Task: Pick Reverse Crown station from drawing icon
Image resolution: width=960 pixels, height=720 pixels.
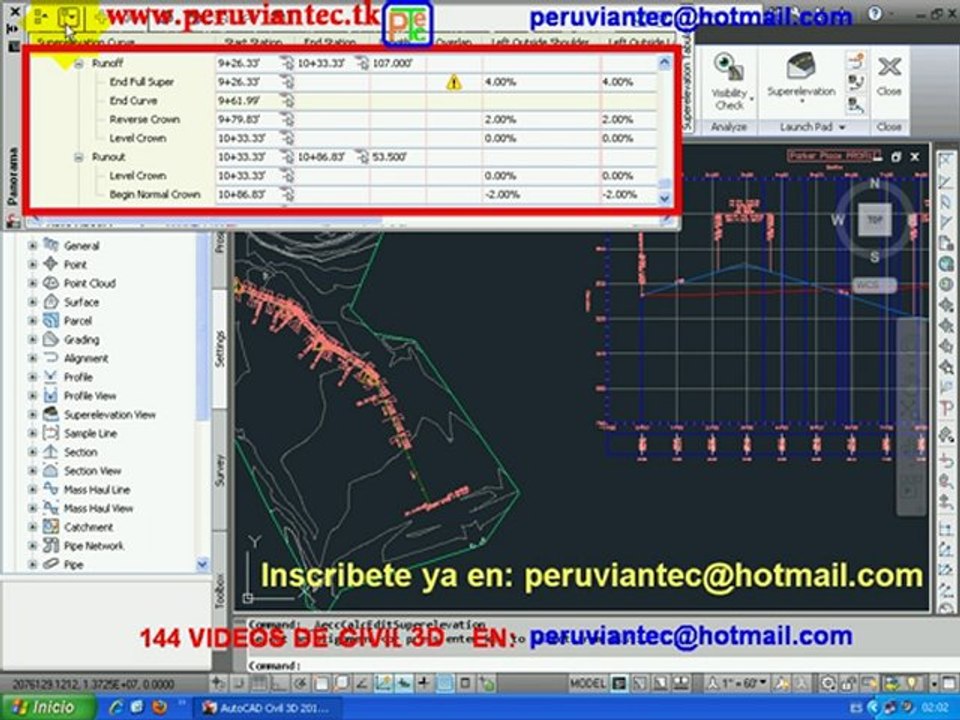Action: (x=287, y=119)
